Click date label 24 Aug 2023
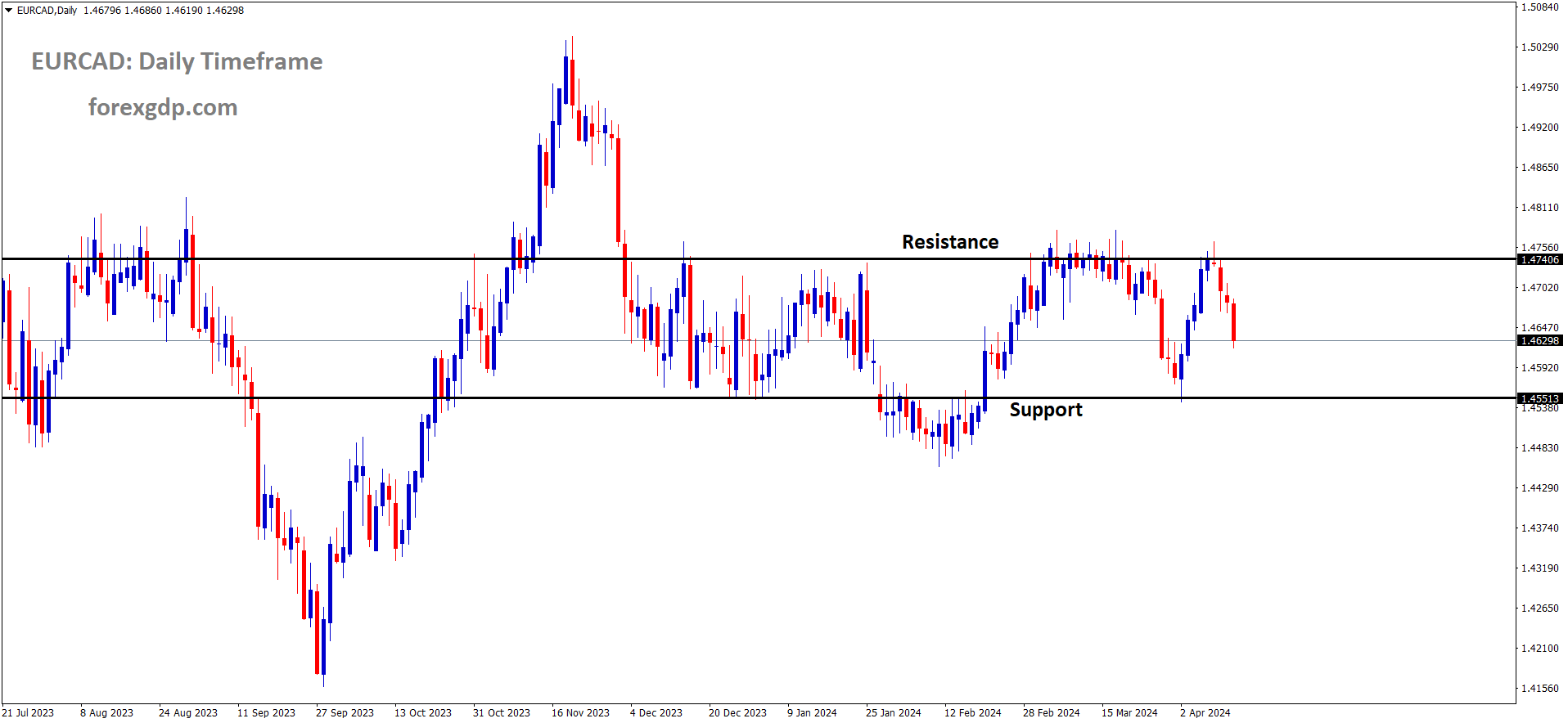This screenshot has height=723, width=1568. click(x=188, y=713)
